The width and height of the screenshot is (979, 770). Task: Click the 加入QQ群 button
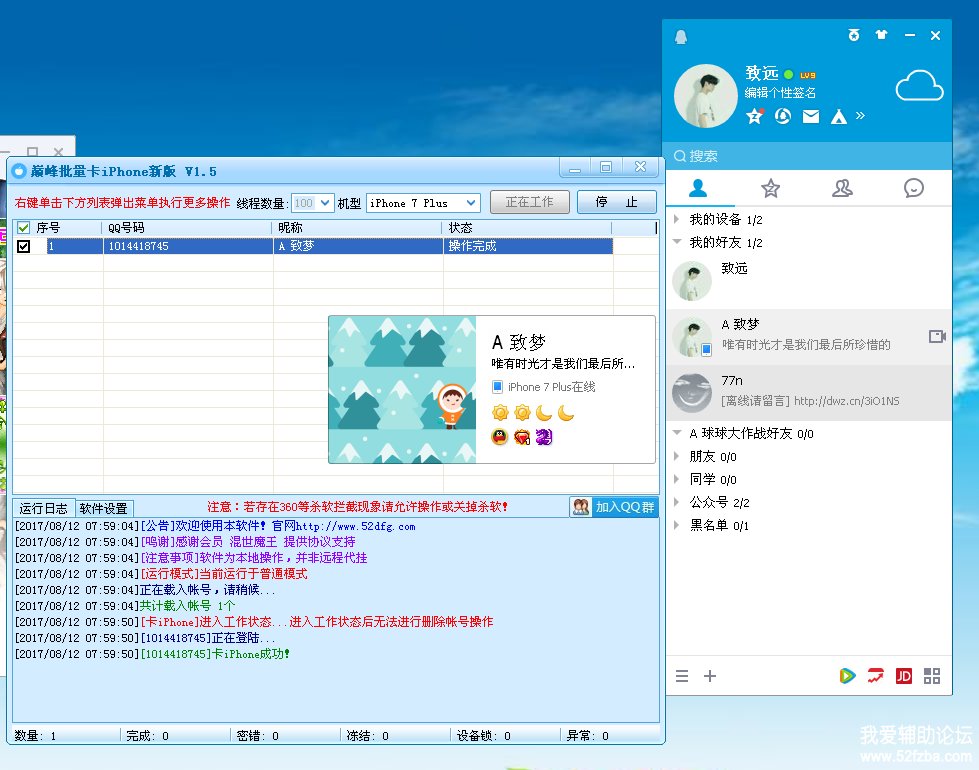tap(614, 507)
